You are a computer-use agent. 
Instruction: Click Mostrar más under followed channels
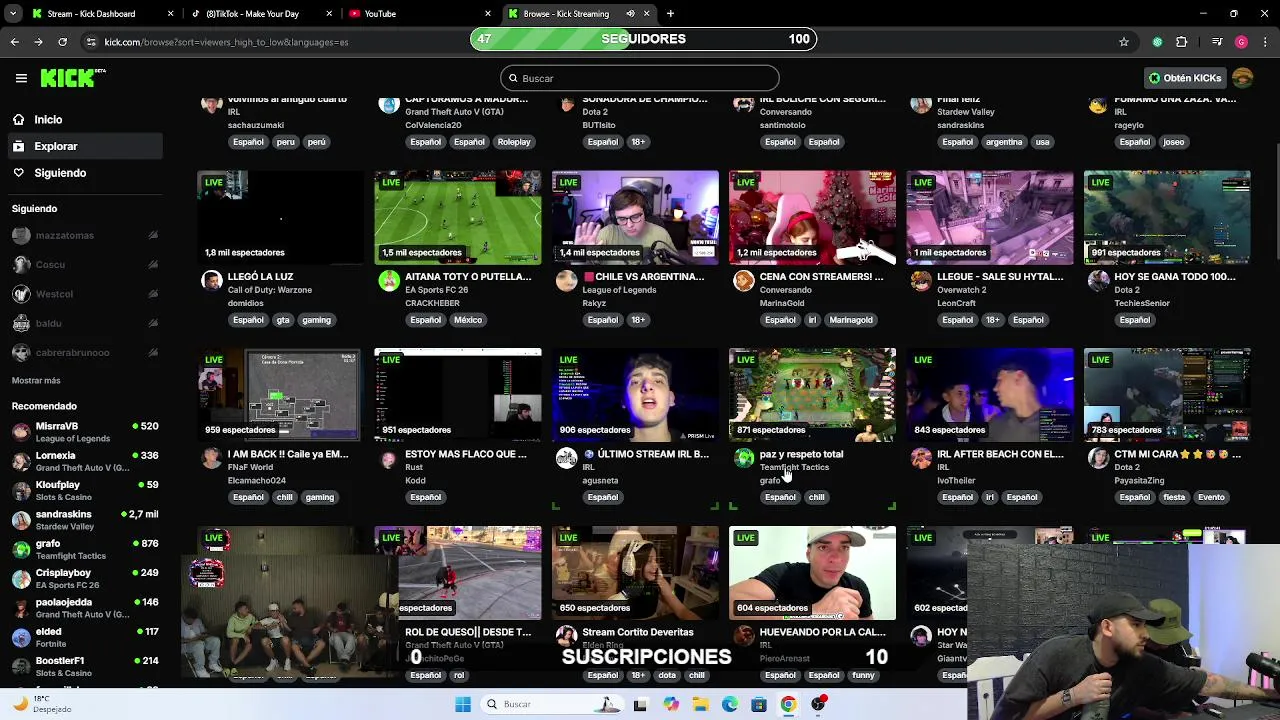(36, 380)
